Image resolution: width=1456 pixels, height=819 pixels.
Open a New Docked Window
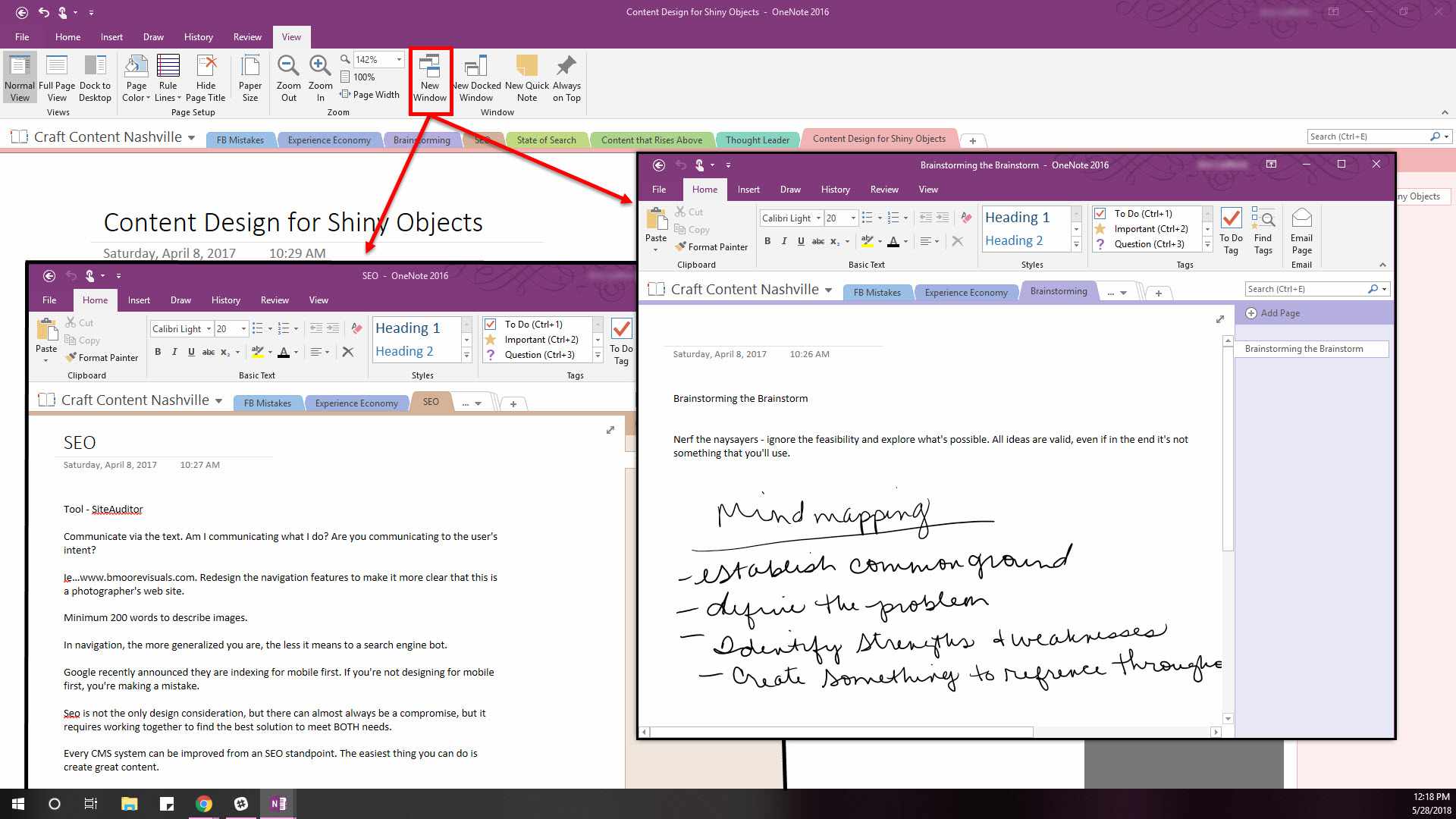476,78
